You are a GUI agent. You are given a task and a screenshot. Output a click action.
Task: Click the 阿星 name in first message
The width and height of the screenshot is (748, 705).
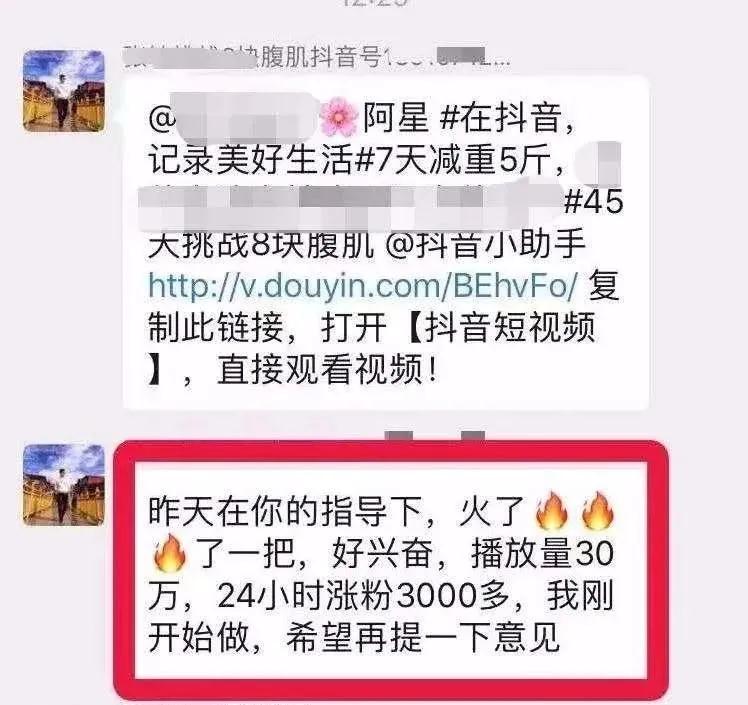click(x=396, y=118)
